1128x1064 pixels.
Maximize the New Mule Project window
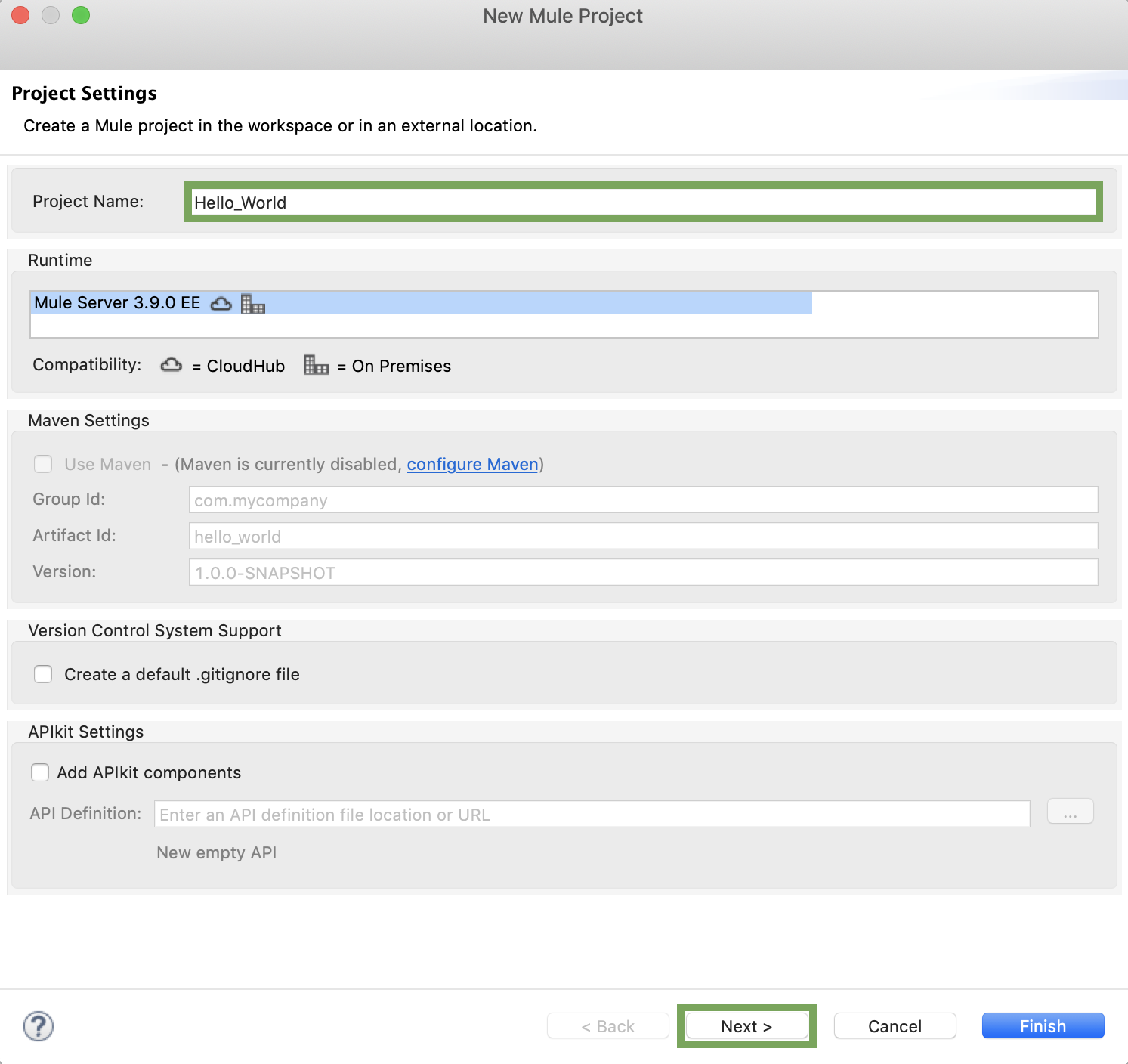pyautogui.click(x=81, y=15)
